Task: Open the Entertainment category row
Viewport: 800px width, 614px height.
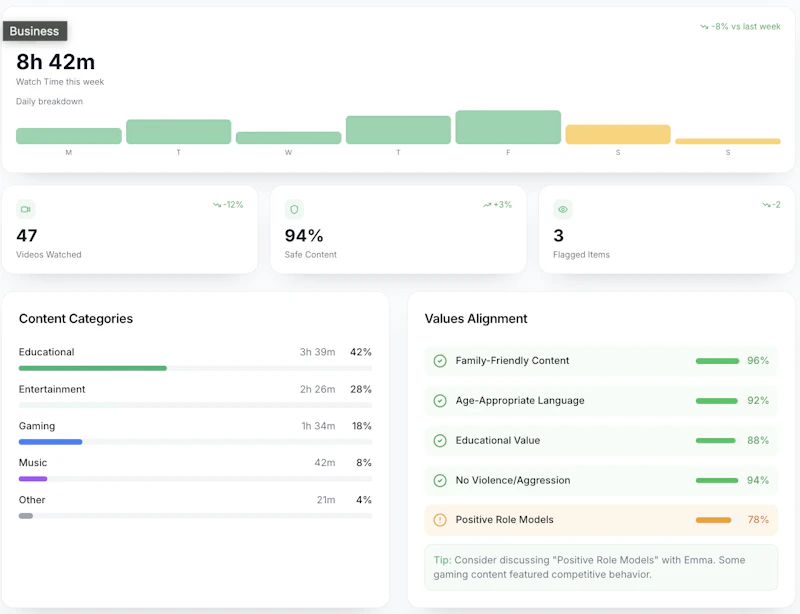Action: coord(195,396)
